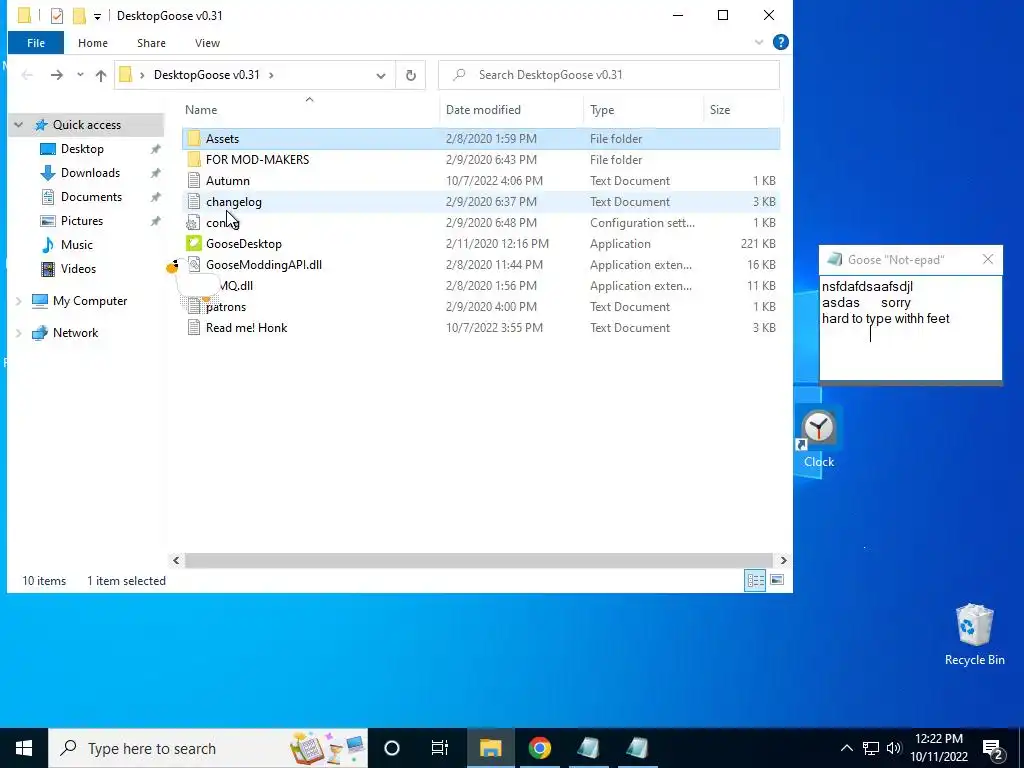The height and width of the screenshot is (768, 1024).
Task: Click the DesktopGoose v0.31 breadcrumb
Action: [206, 75]
